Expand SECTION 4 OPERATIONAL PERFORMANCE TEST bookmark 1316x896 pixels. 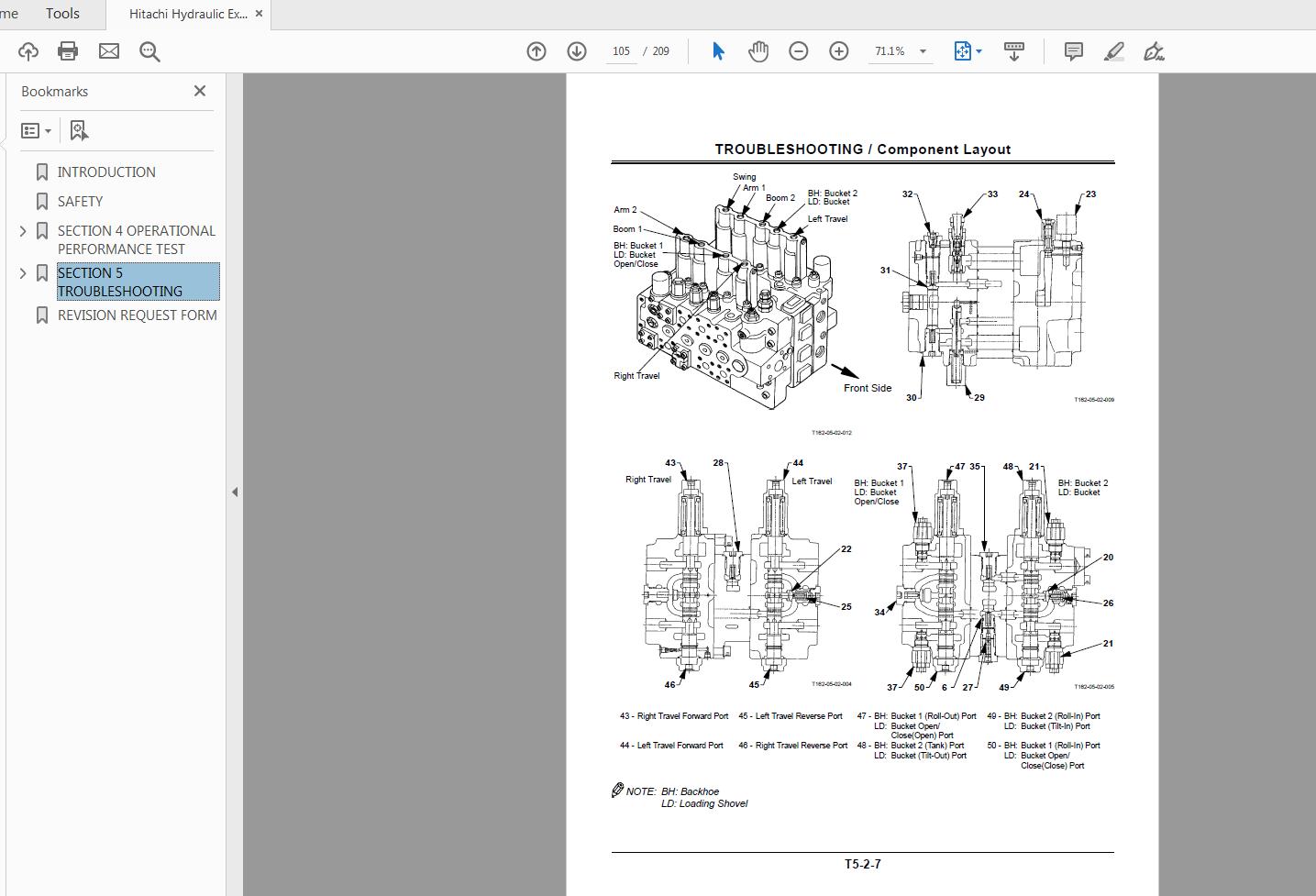[x=22, y=230]
